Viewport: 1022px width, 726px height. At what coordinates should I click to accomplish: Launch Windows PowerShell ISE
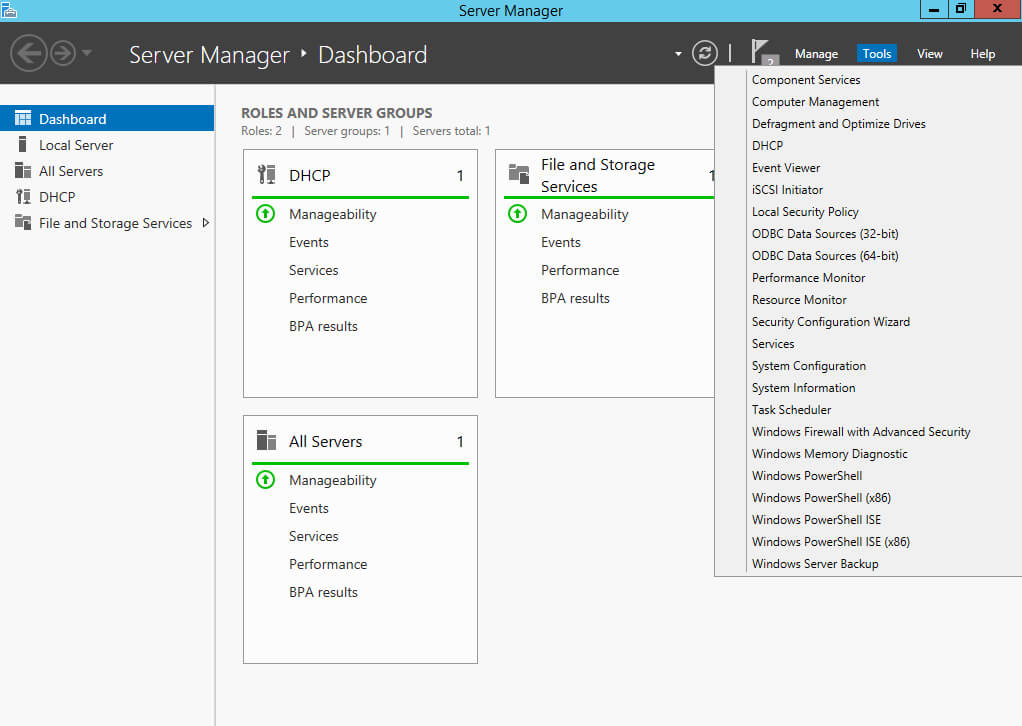tap(816, 520)
